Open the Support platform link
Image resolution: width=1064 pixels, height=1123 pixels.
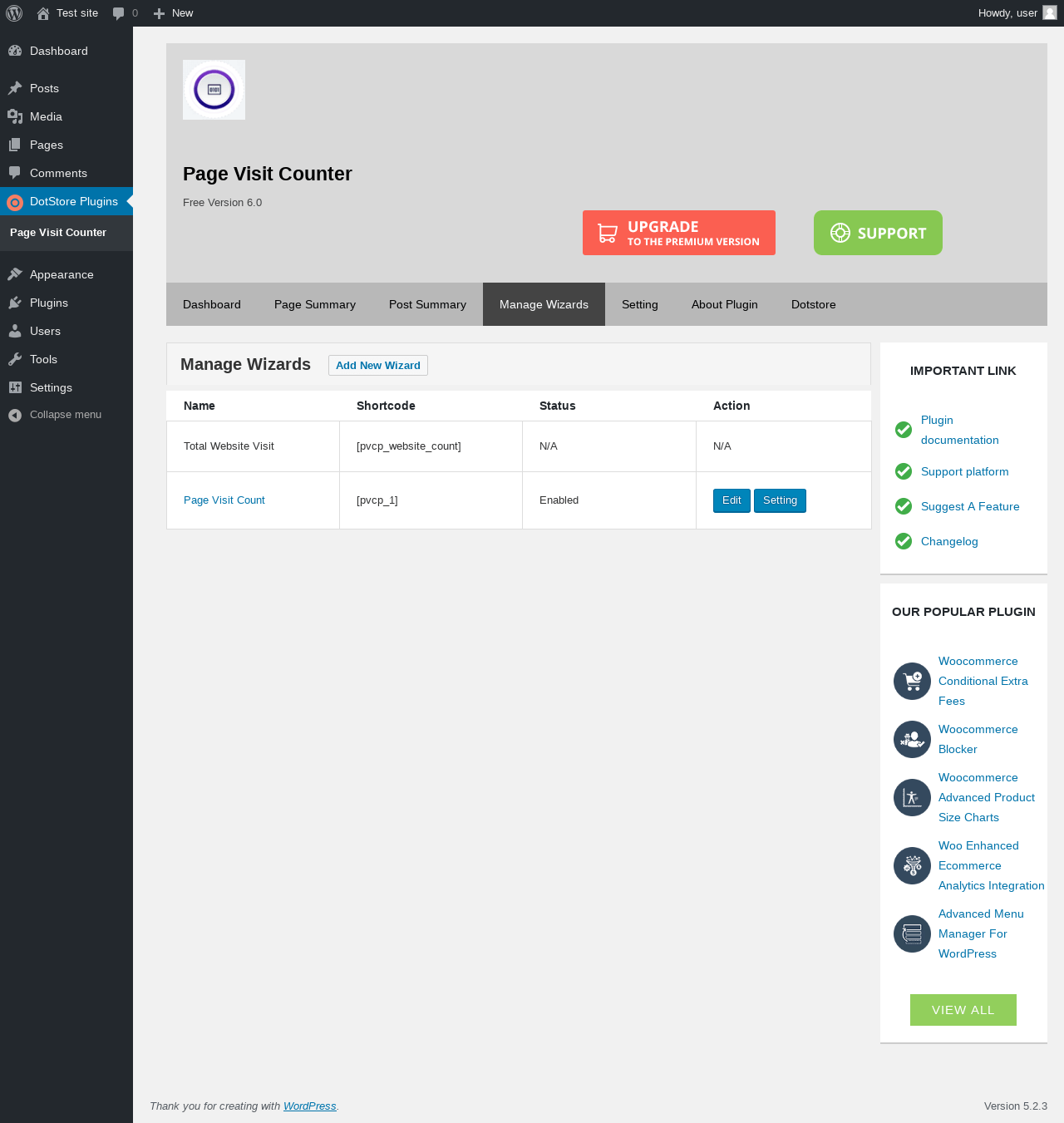[x=965, y=471]
